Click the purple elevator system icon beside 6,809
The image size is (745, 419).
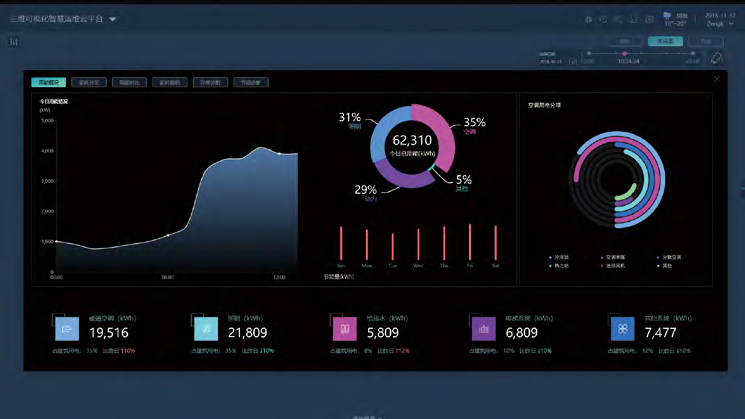click(485, 329)
